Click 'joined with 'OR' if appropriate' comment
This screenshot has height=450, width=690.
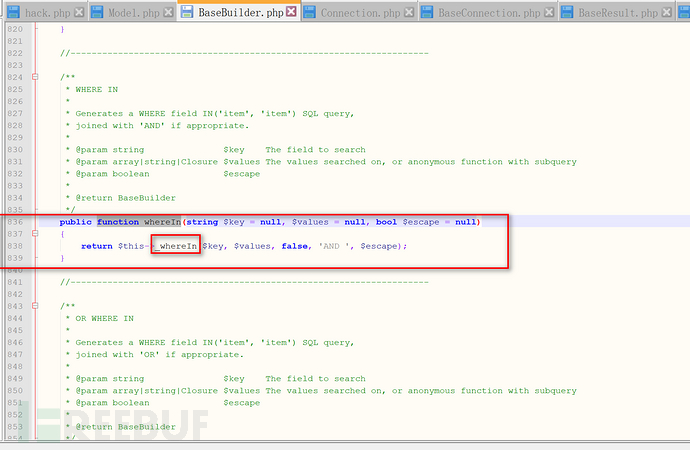[159, 354]
